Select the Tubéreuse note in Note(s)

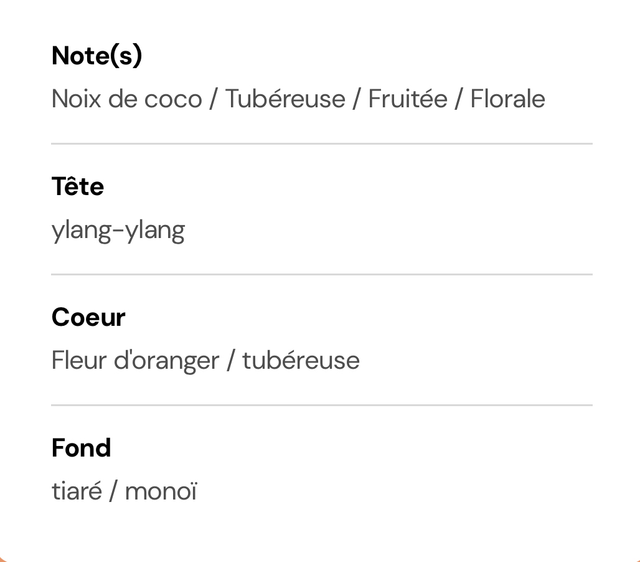click(x=285, y=99)
